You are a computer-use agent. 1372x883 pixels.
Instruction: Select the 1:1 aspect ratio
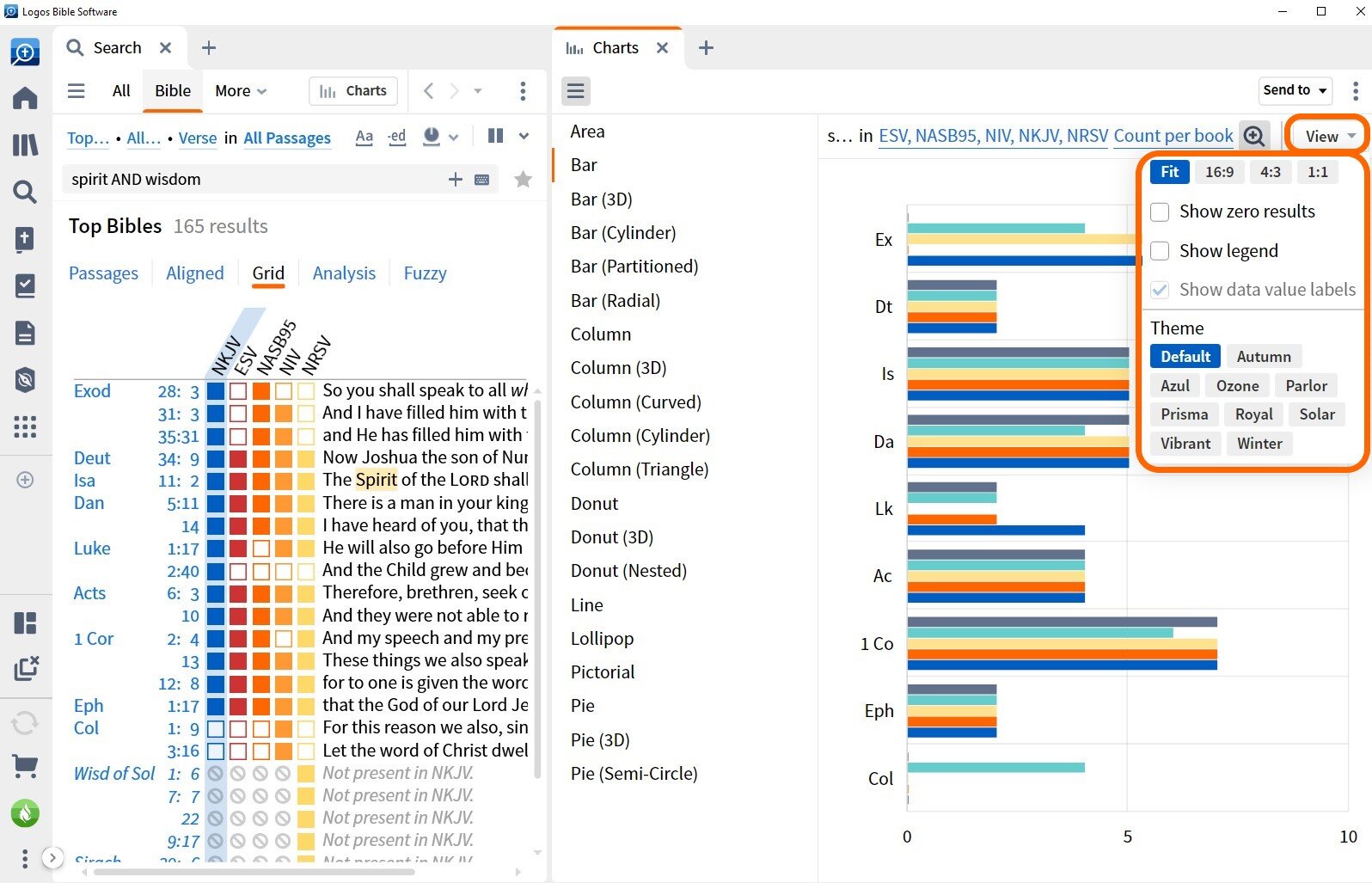pyautogui.click(x=1317, y=172)
